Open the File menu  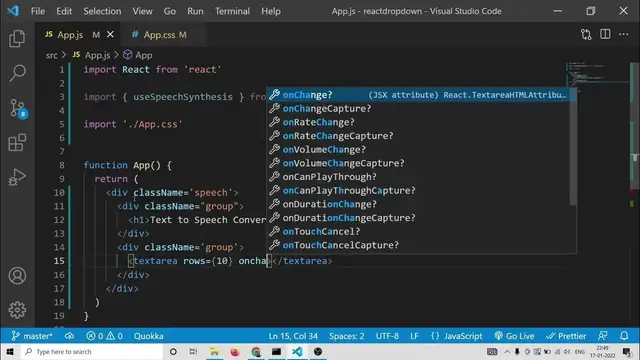click(x=38, y=11)
